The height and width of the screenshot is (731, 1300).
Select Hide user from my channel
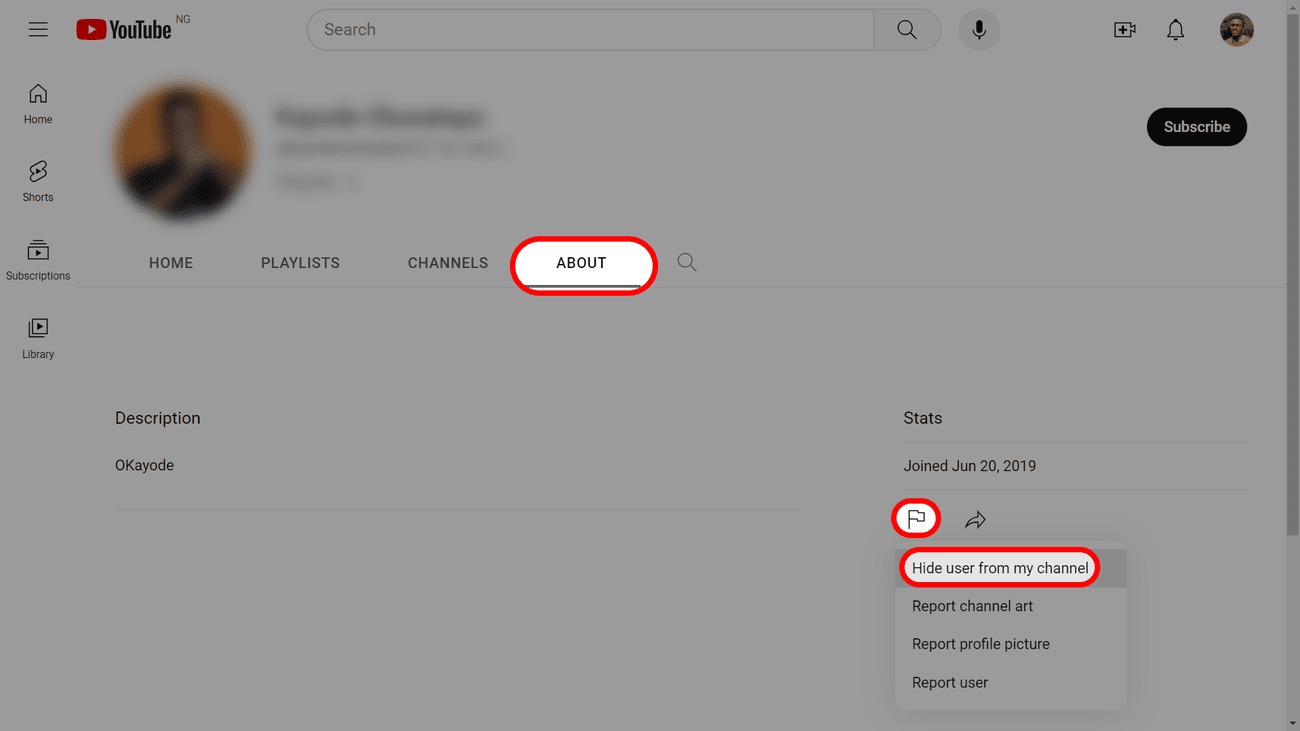coord(1000,568)
